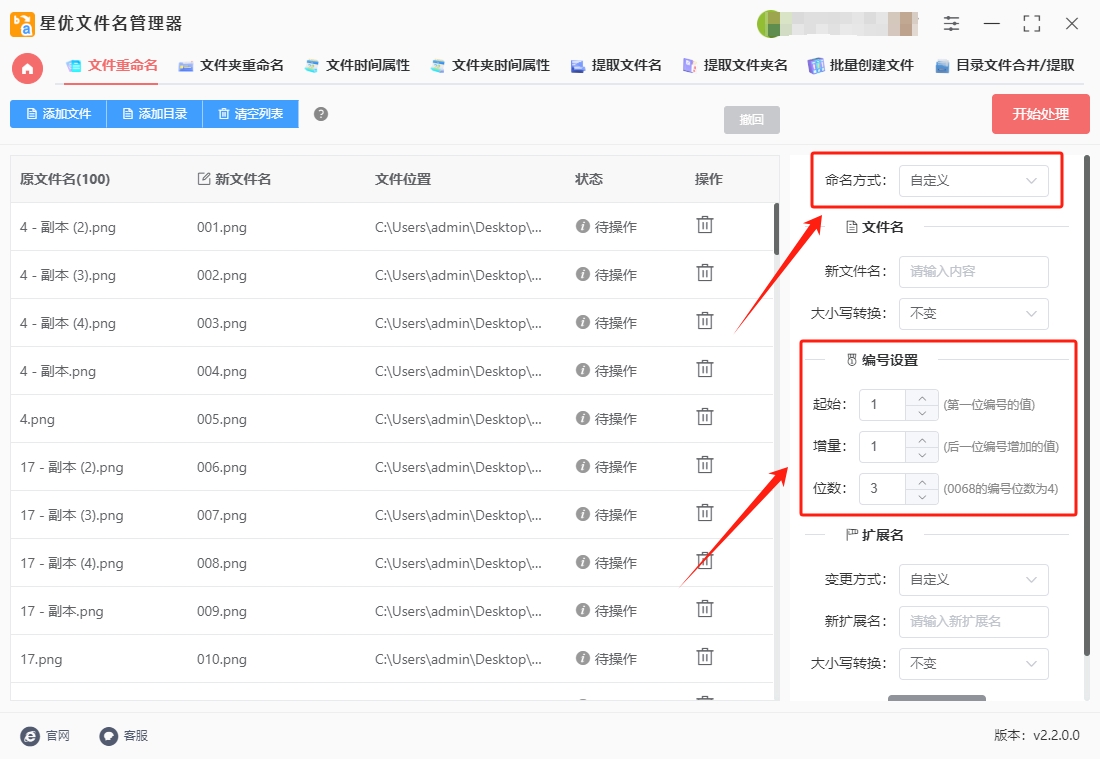Switch to 提取文件夹名 tab
The image size is (1100, 760).
coord(735,66)
